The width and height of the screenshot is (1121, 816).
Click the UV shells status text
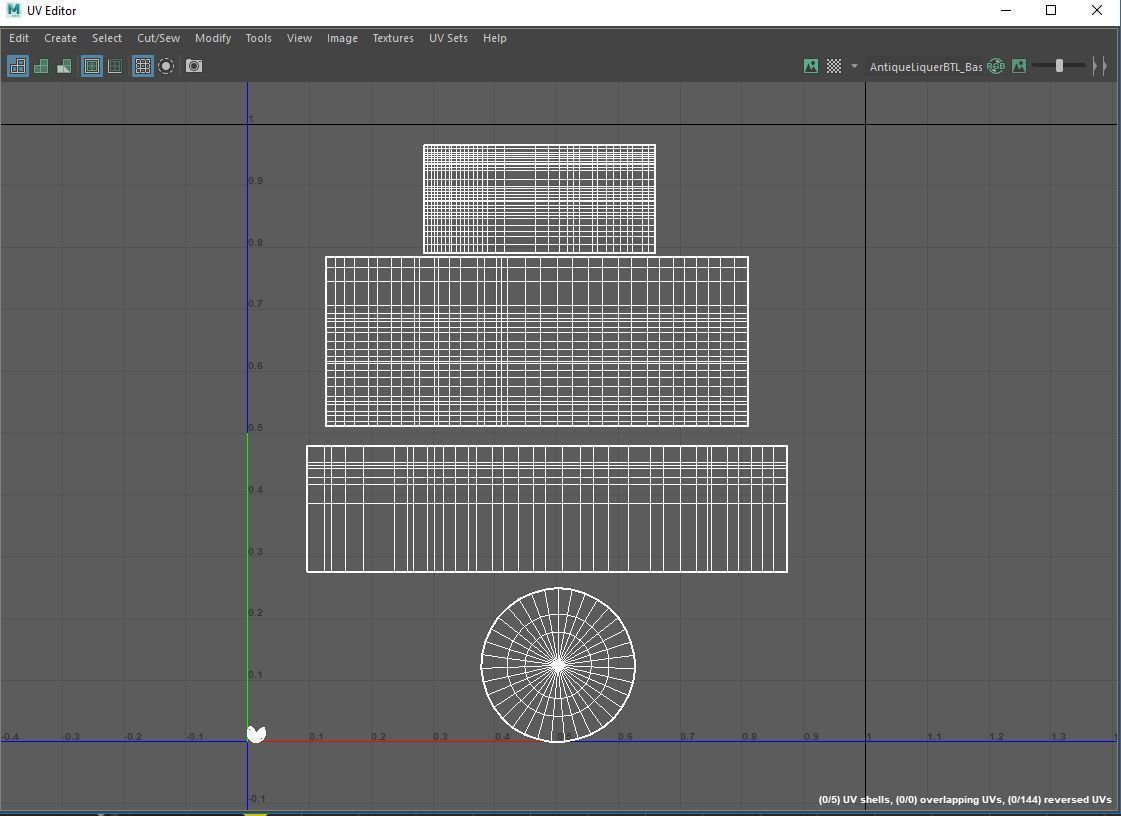coord(964,800)
